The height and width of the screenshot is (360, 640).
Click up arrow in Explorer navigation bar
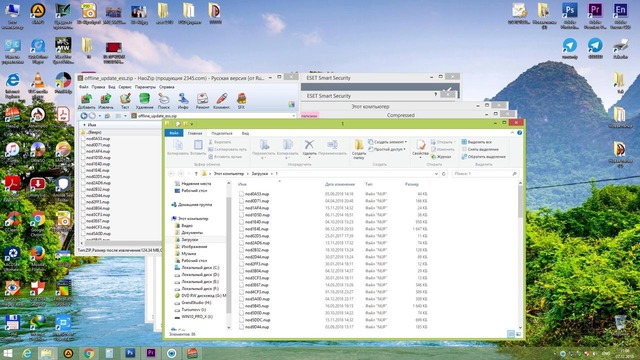[x=196, y=174]
